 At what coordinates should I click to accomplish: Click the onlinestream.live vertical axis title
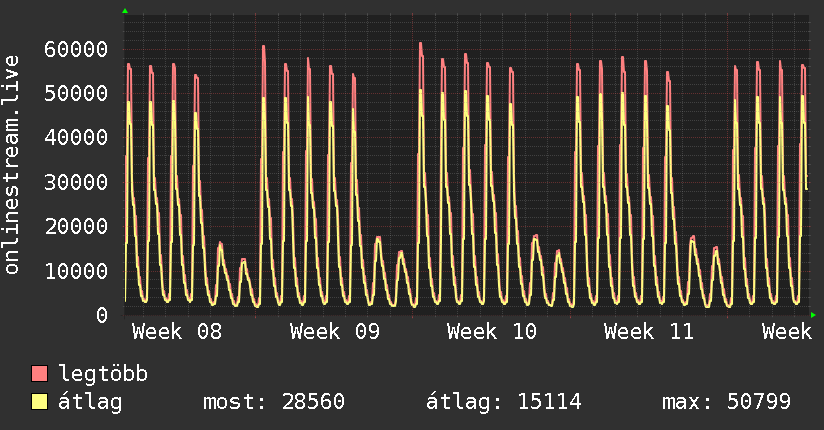pyautogui.click(x=12, y=165)
